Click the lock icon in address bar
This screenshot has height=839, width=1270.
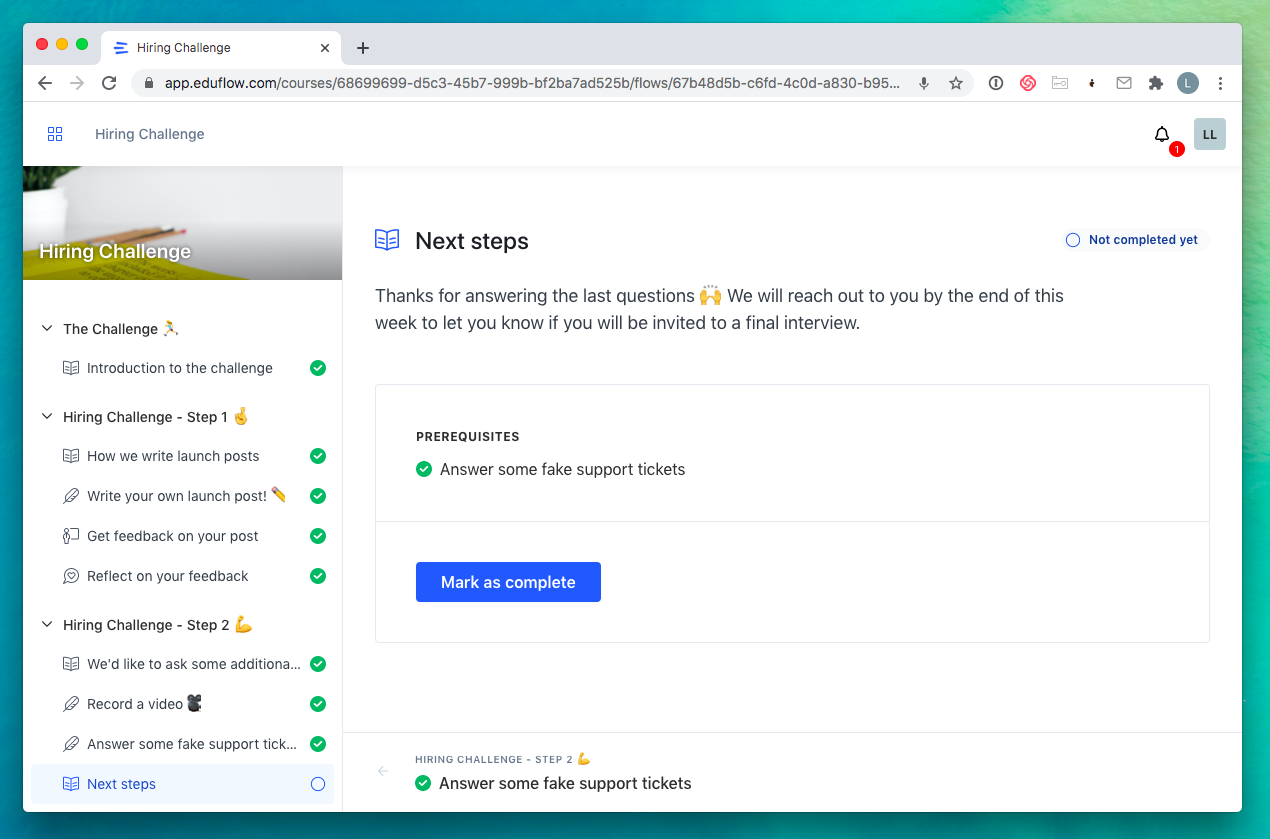pyautogui.click(x=149, y=83)
